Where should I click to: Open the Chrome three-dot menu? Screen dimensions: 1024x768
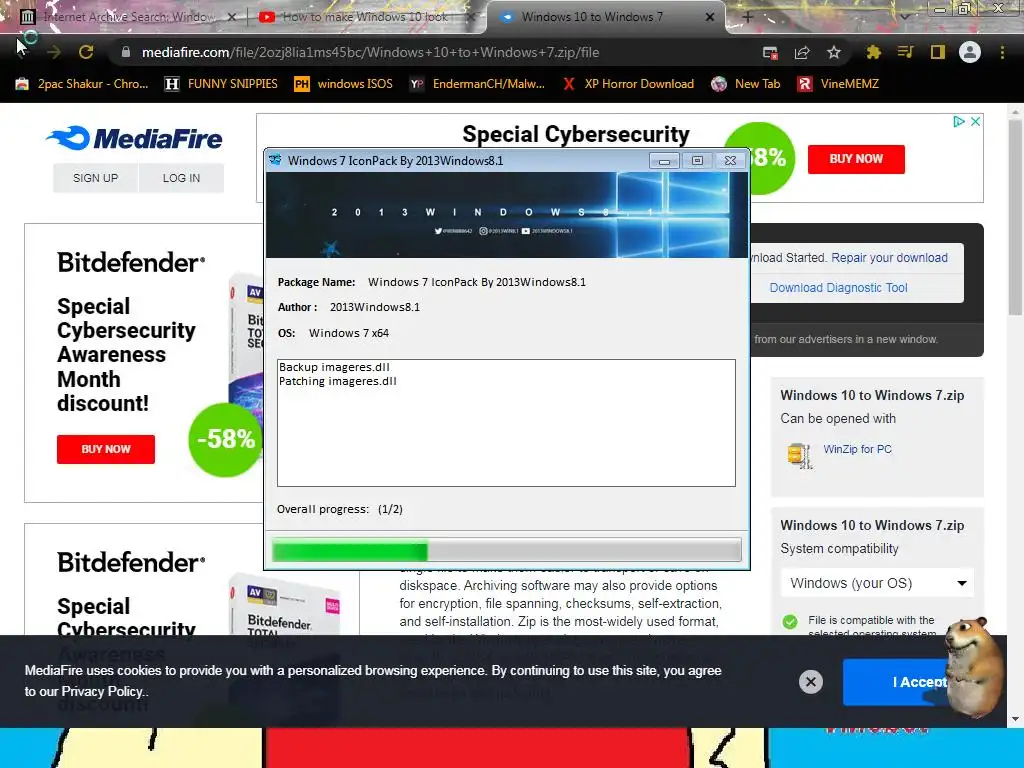1002,52
